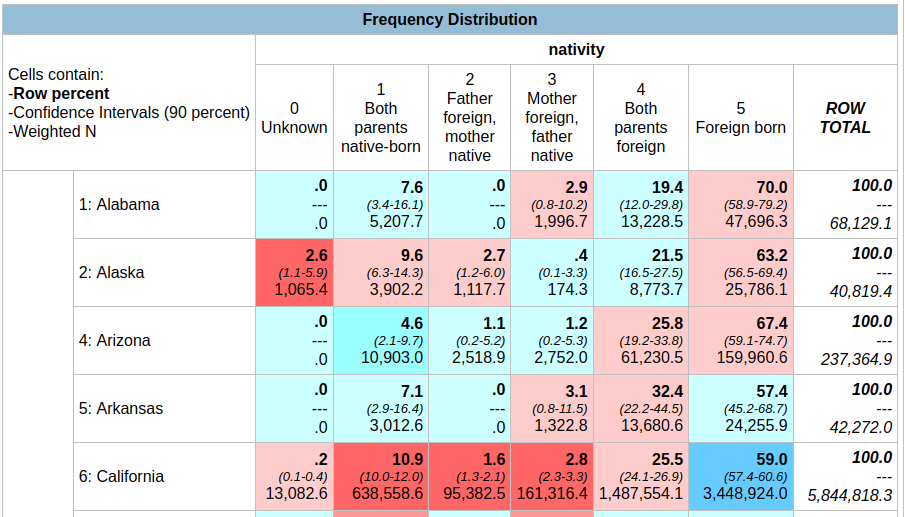Click the Arizona row label
Viewport: 905px width, 517px height.
point(114,341)
